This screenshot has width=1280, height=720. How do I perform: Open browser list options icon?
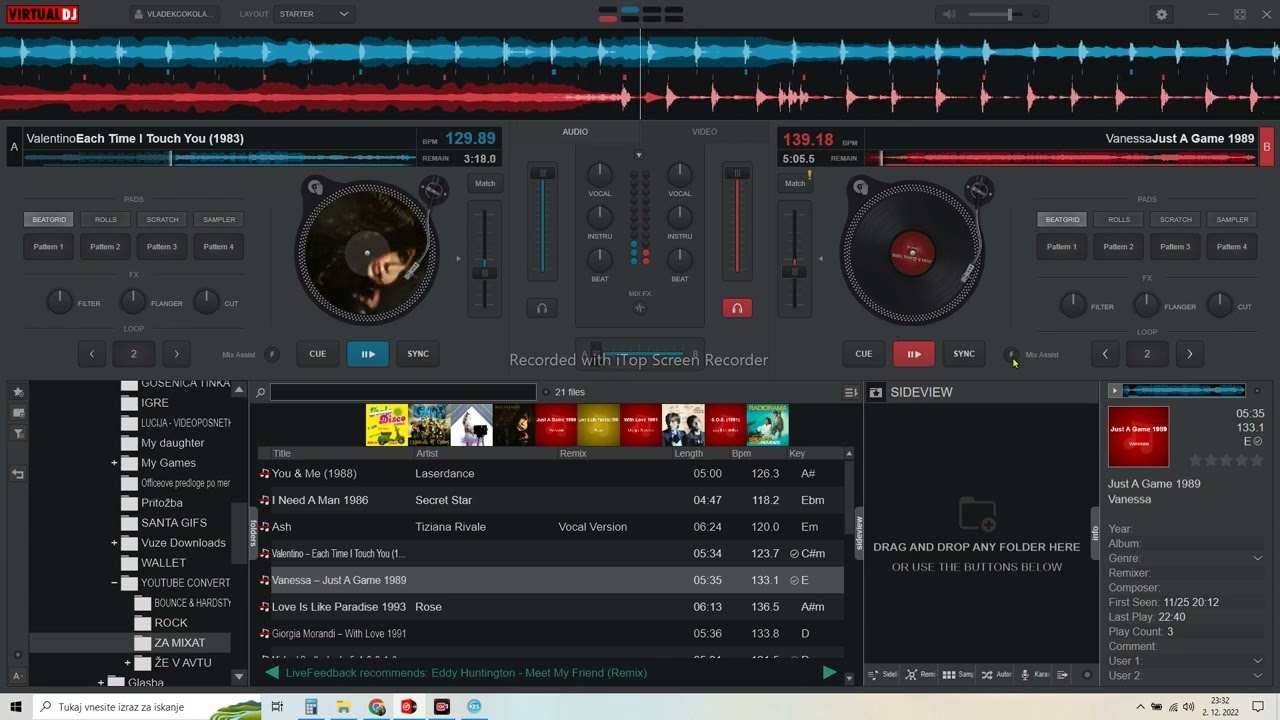(x=851, y=392)
